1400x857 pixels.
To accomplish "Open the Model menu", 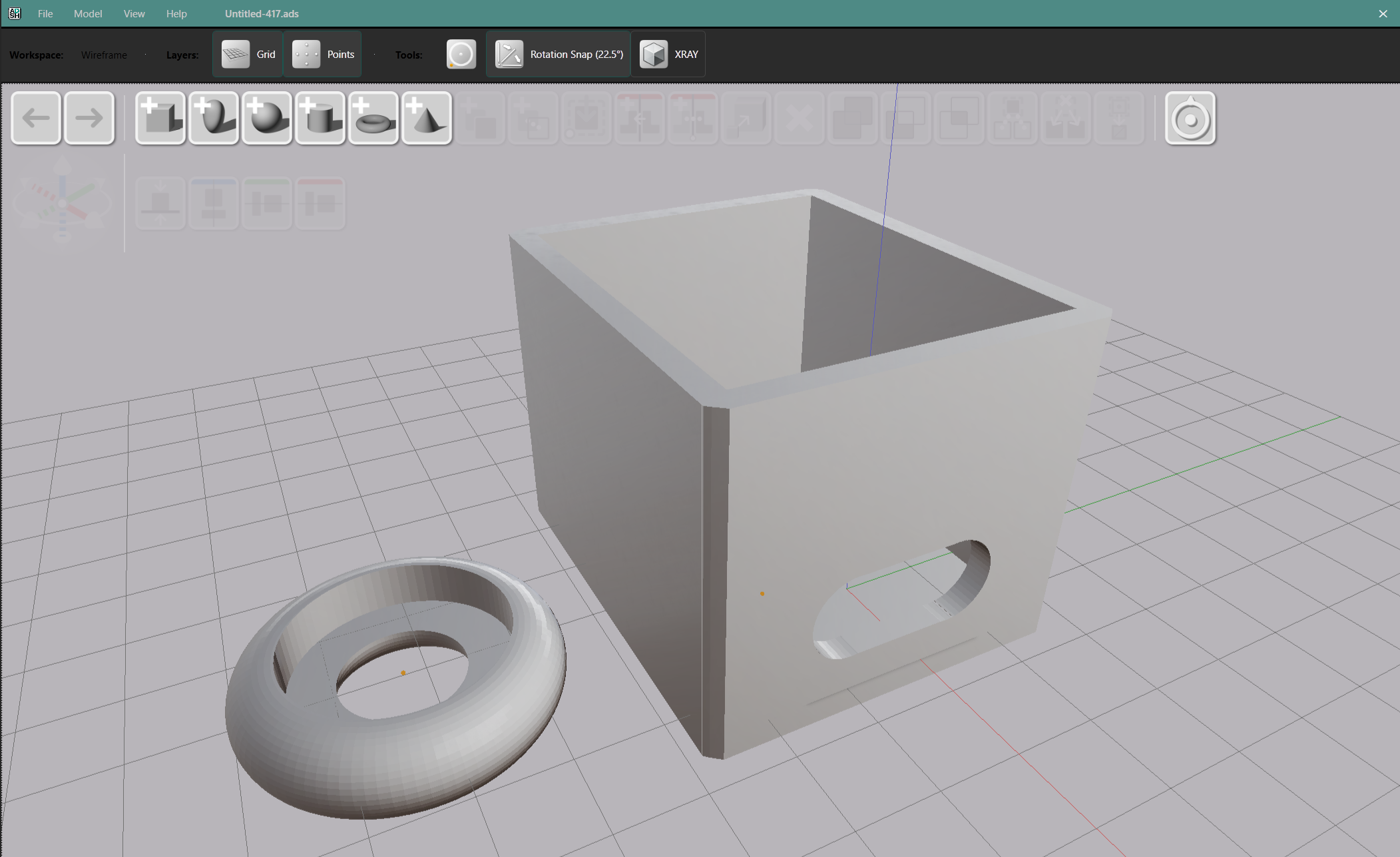I will 88,13.
